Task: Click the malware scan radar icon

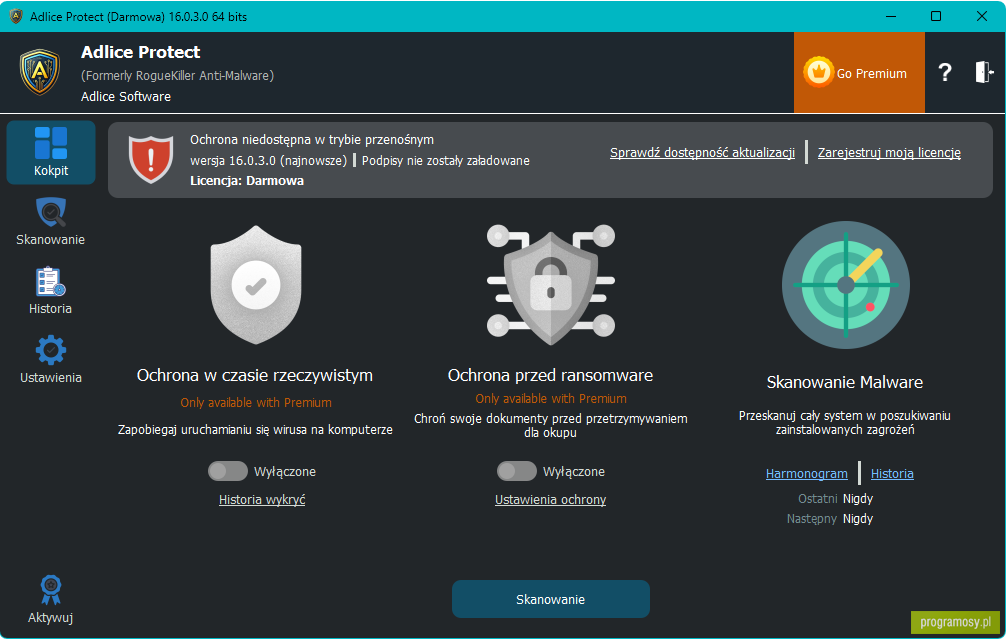Action: (x=846, y=285)
